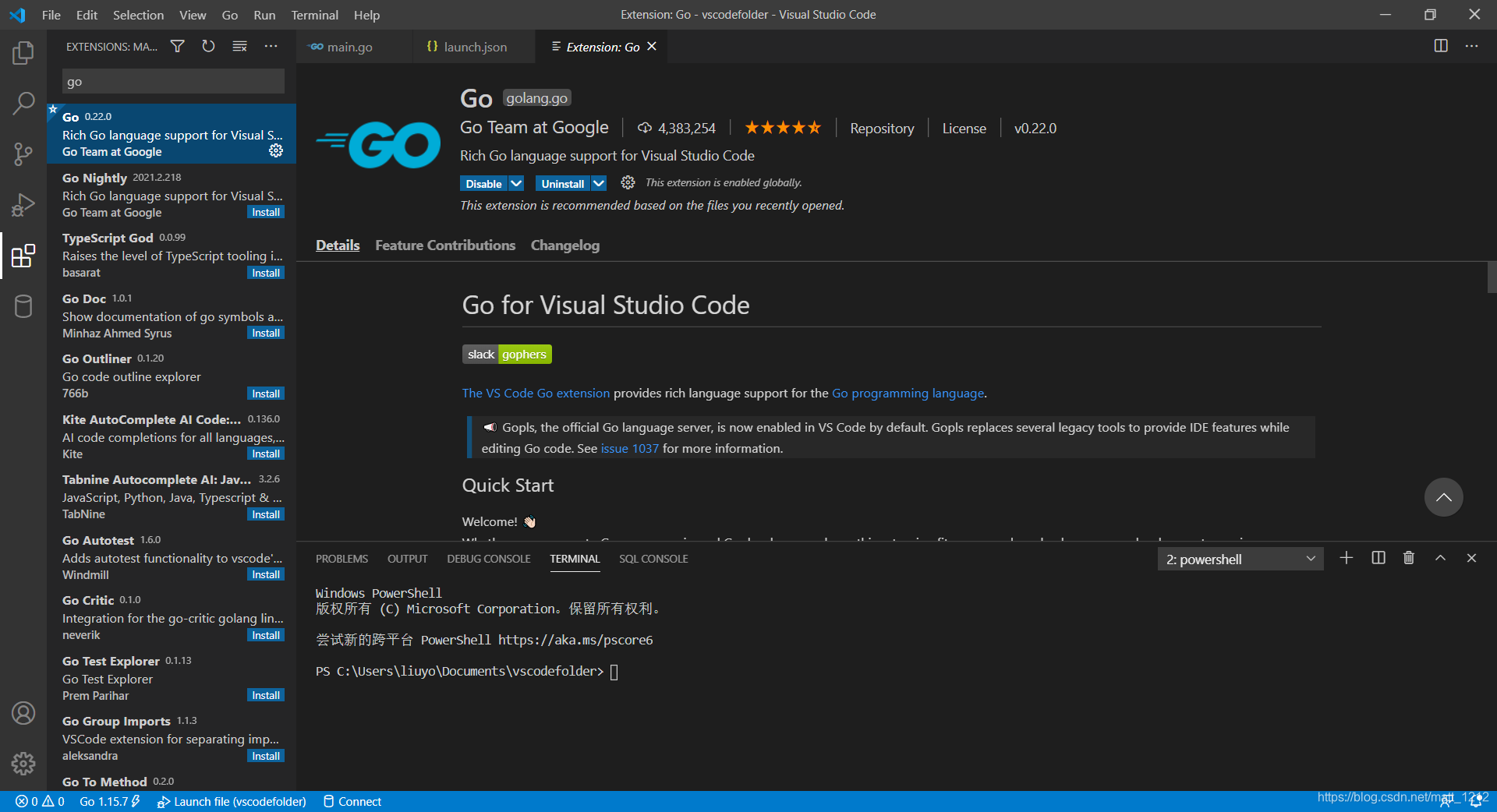Image resolution: width=1497 pixels, height=812 pixels.
Task: Open the Terminal menu
Action: coord(314,15)
